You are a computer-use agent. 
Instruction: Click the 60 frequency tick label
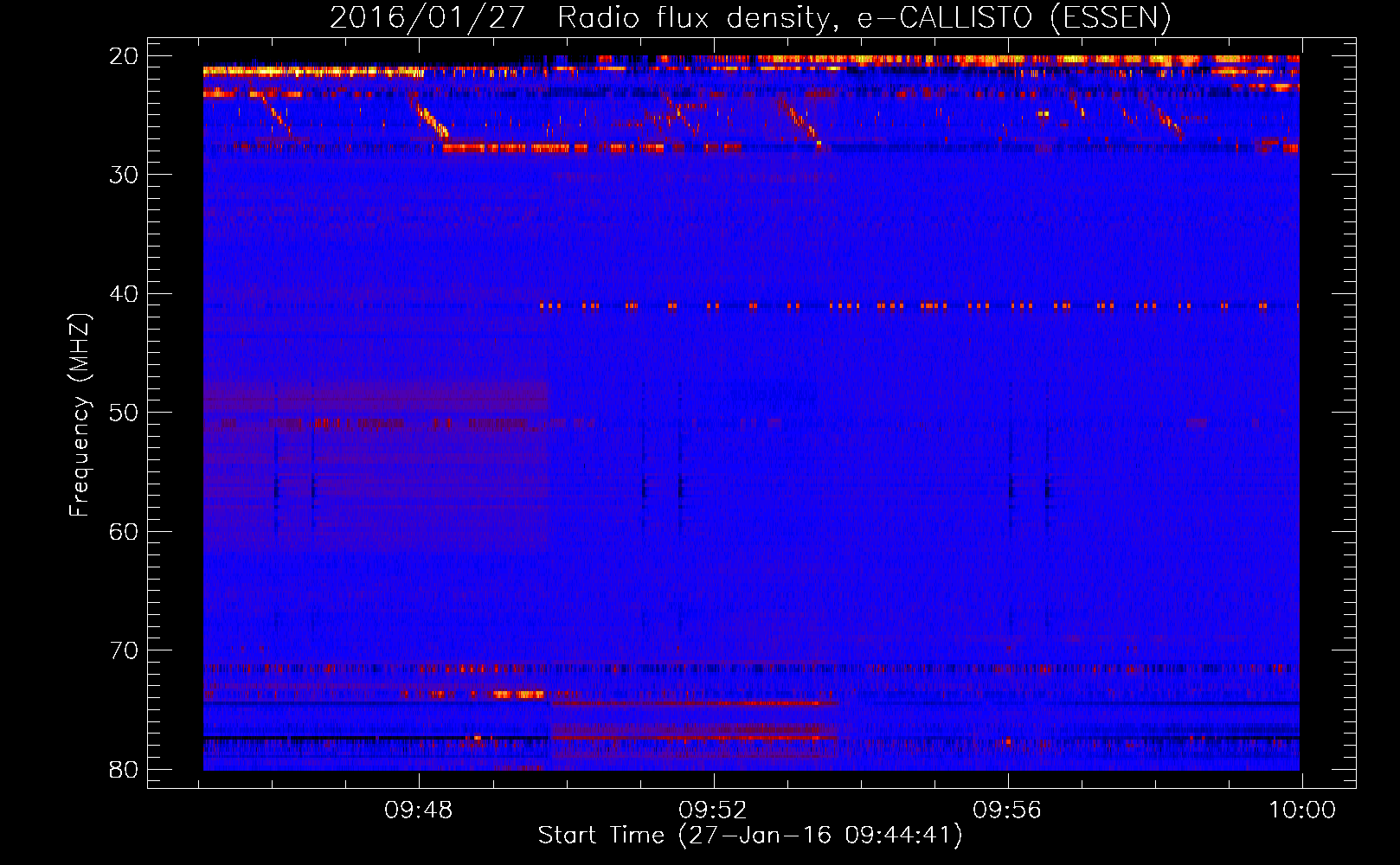click(x=124, y=532)
